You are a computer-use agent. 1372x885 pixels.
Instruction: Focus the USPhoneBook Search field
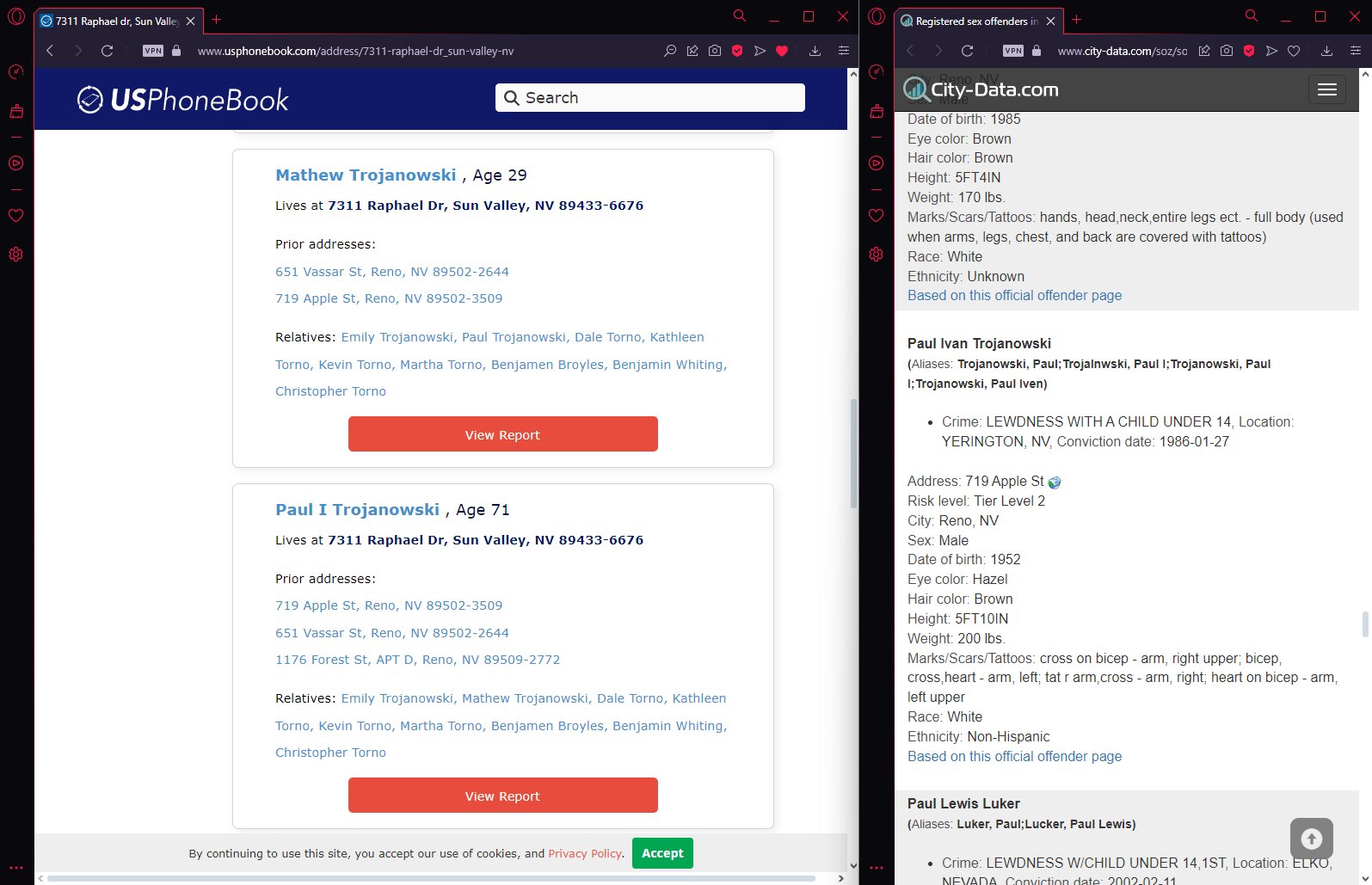pos(649,98)
